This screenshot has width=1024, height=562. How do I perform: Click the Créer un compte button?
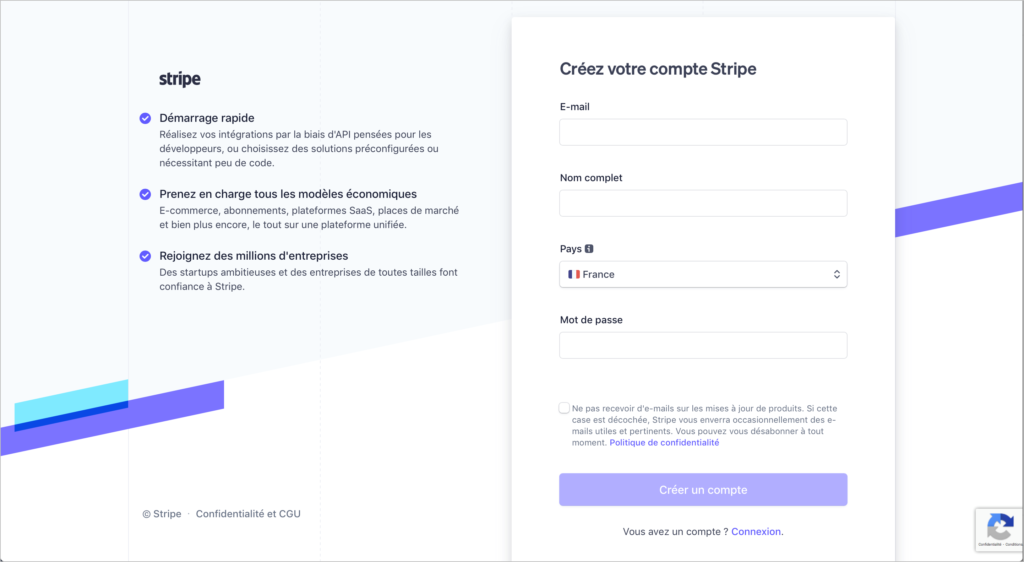[703, 490]
